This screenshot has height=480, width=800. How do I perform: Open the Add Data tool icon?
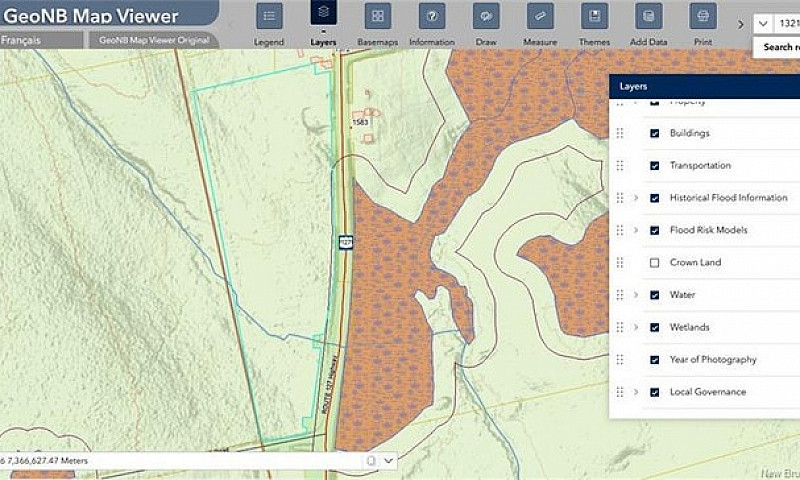(648, 16)
